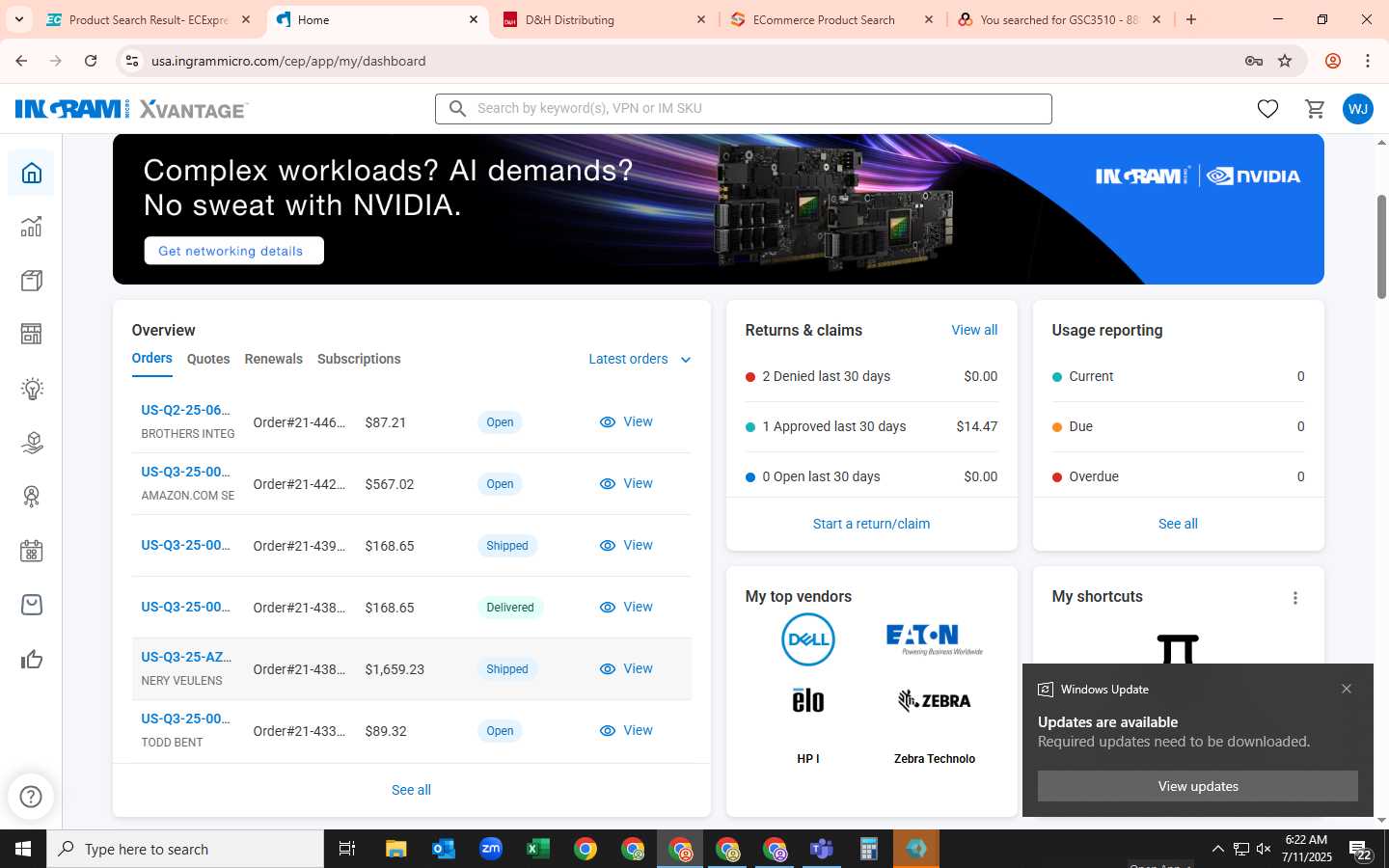Viewport: 1389px width, 868px height.
Task: View the $89.32 order
Action: pyautogui.click(x=626, y=731)
